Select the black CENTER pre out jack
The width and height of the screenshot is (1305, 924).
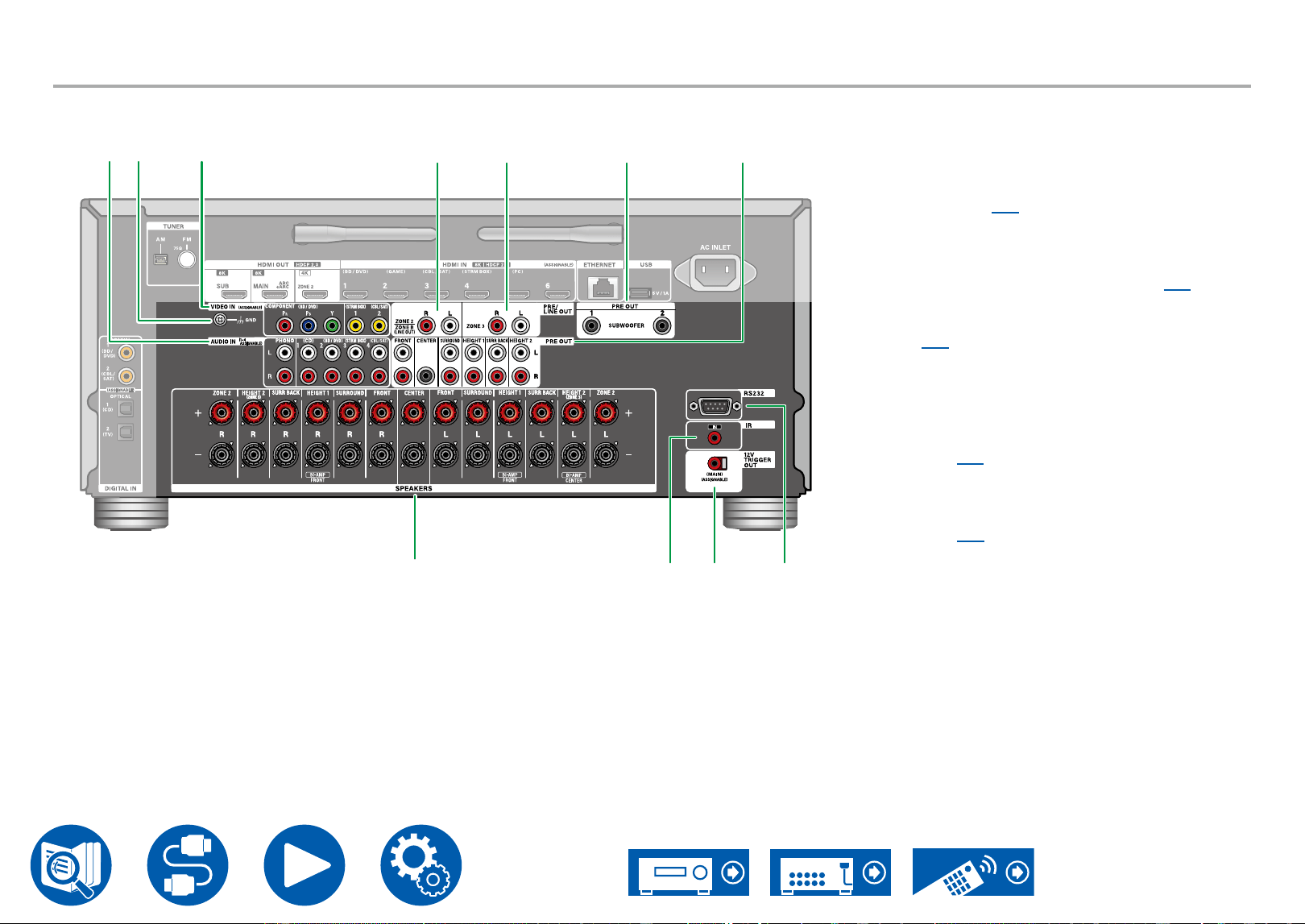point(426,375)
